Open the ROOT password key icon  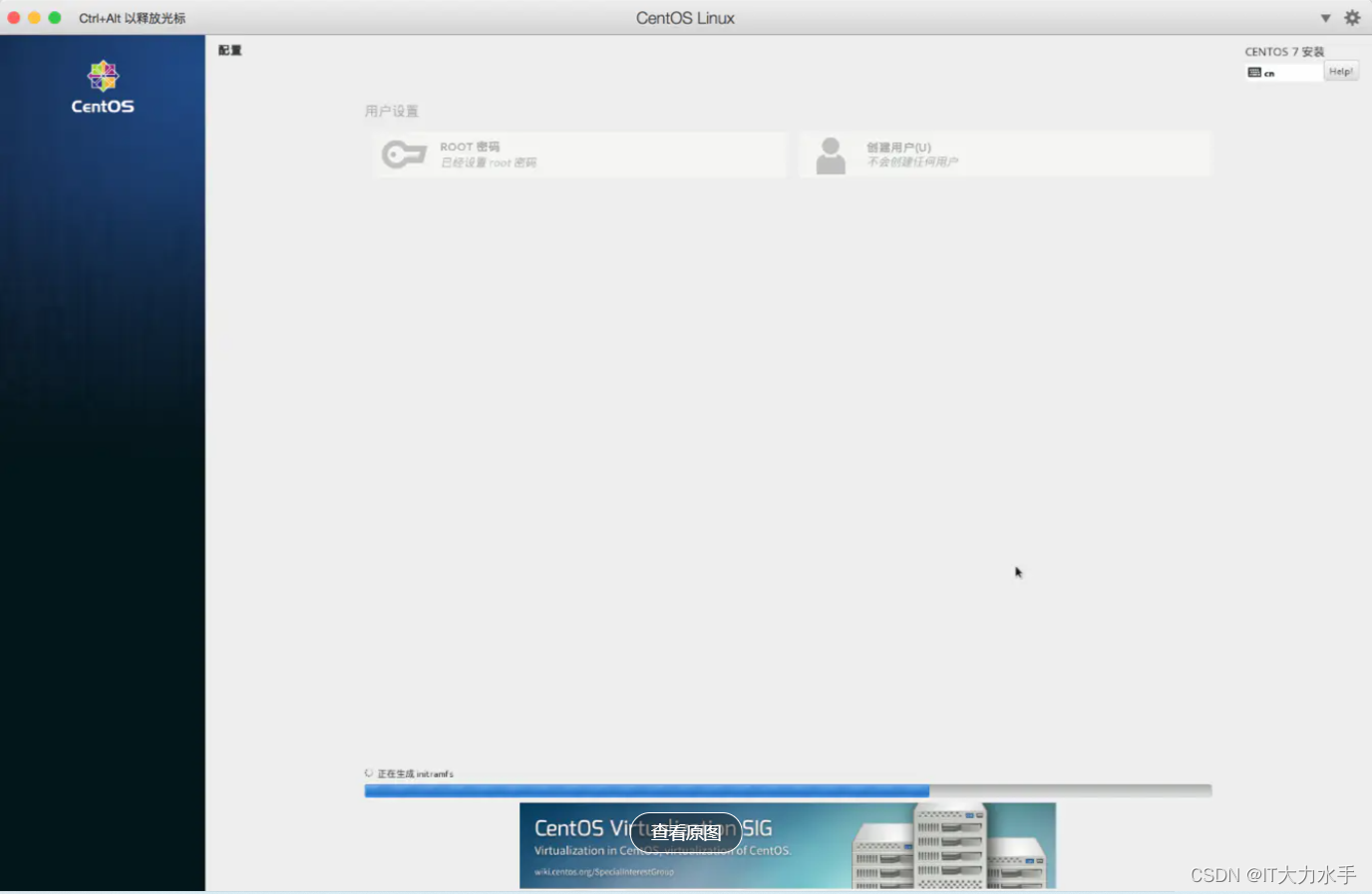[x=404, y=154]
